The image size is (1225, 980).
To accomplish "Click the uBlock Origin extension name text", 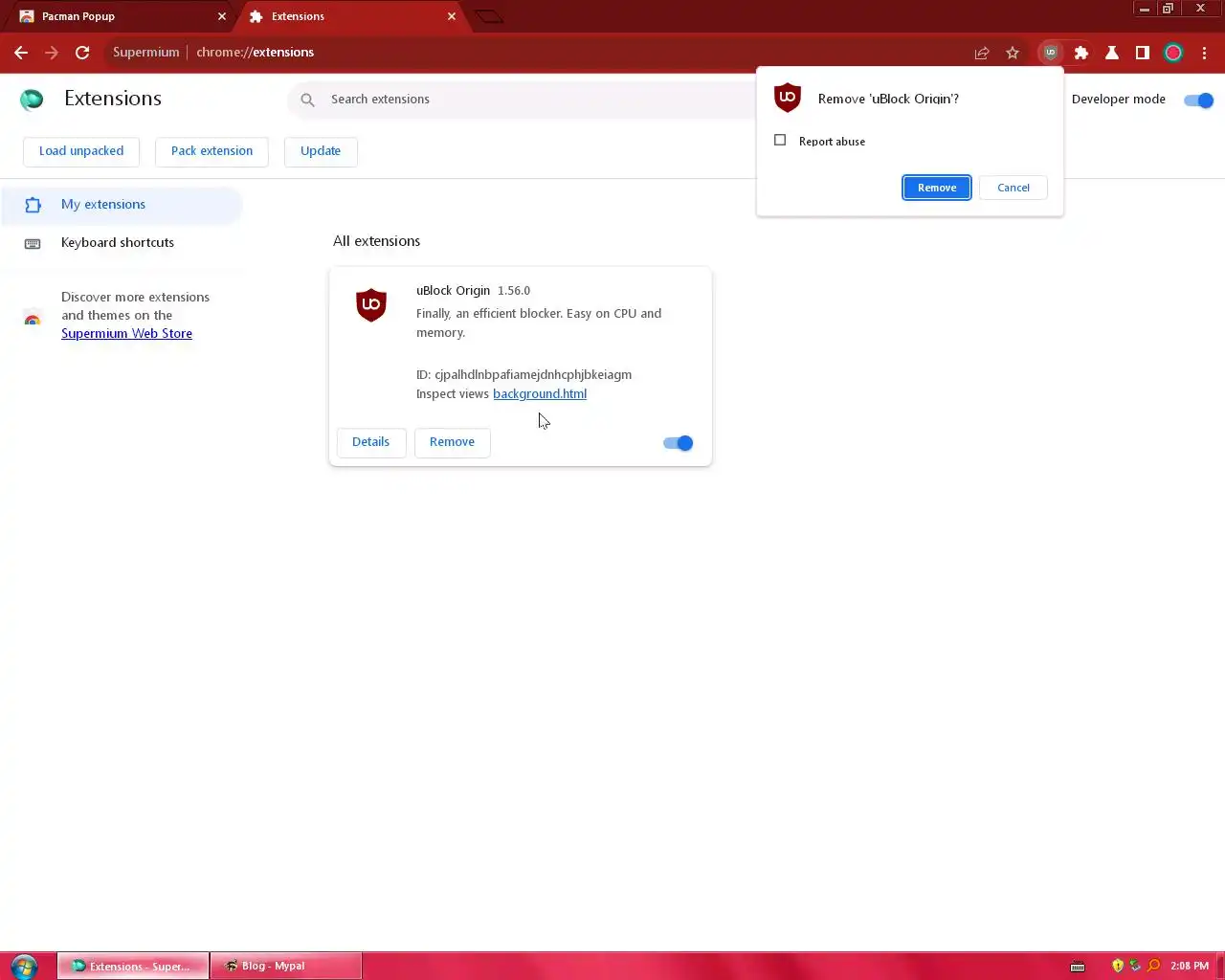I will (x=453, y=290).
